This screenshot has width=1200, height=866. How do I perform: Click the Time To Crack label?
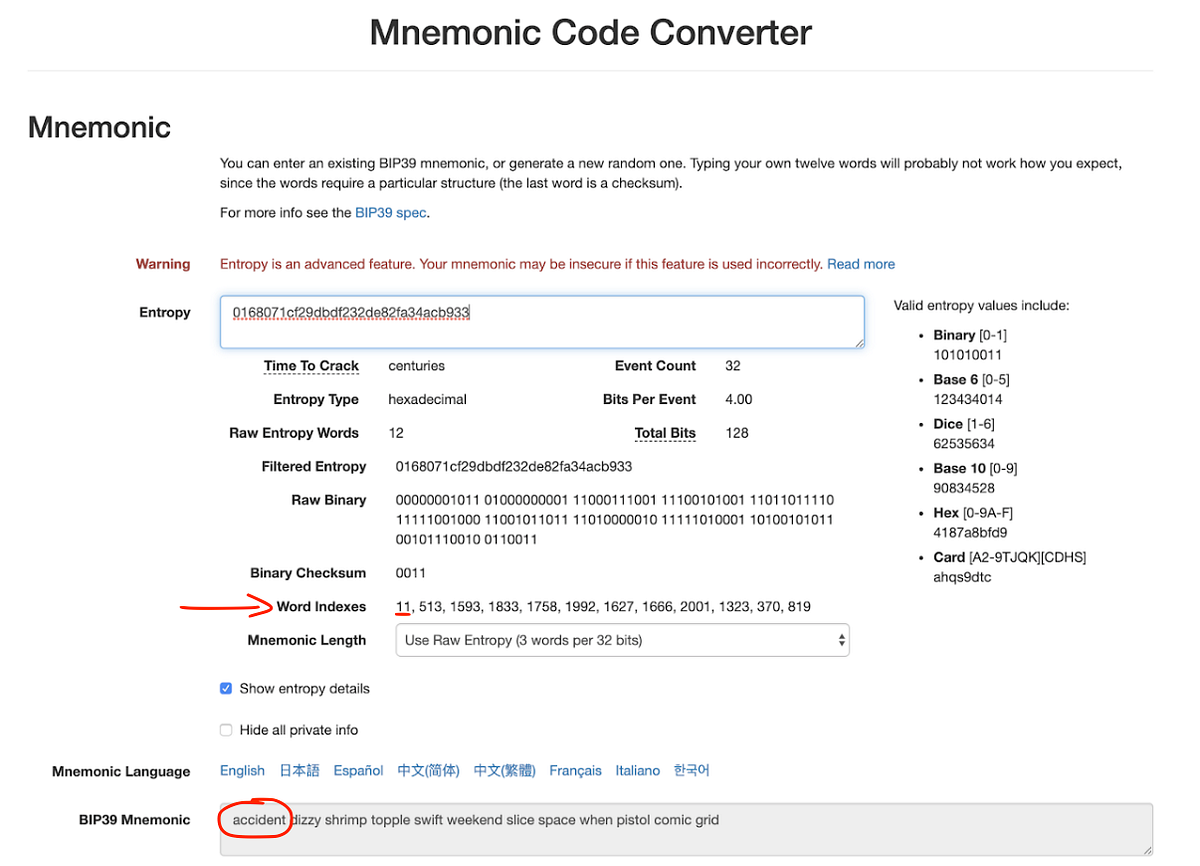tap(311, 366)
